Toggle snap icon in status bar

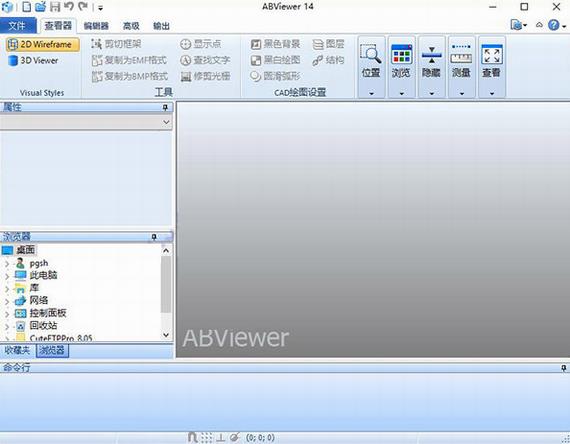click(x=193, y=437)
